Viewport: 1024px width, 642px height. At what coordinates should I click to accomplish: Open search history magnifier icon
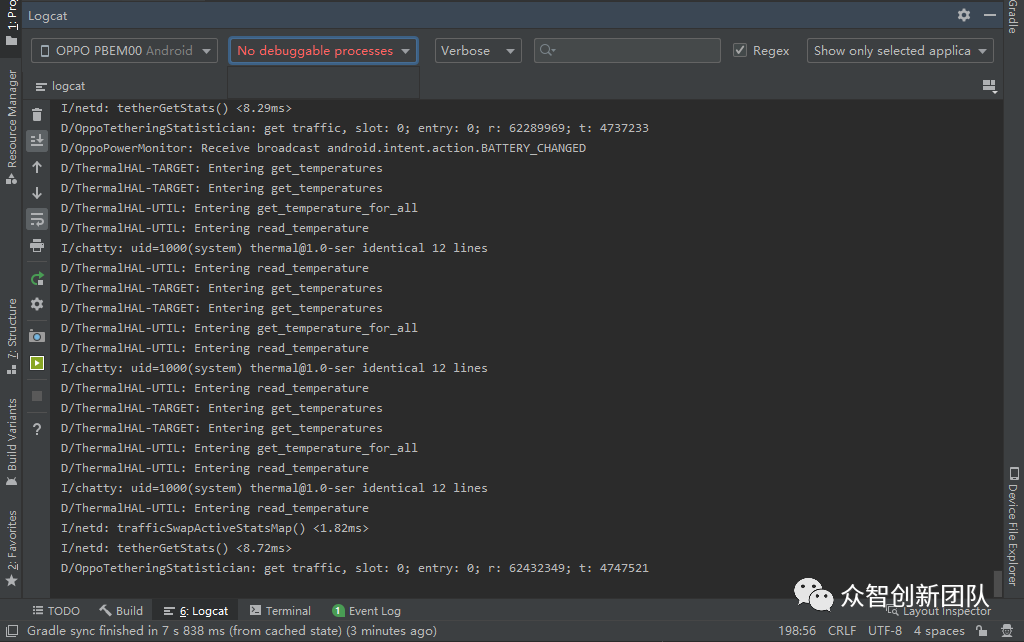[547, 50]
